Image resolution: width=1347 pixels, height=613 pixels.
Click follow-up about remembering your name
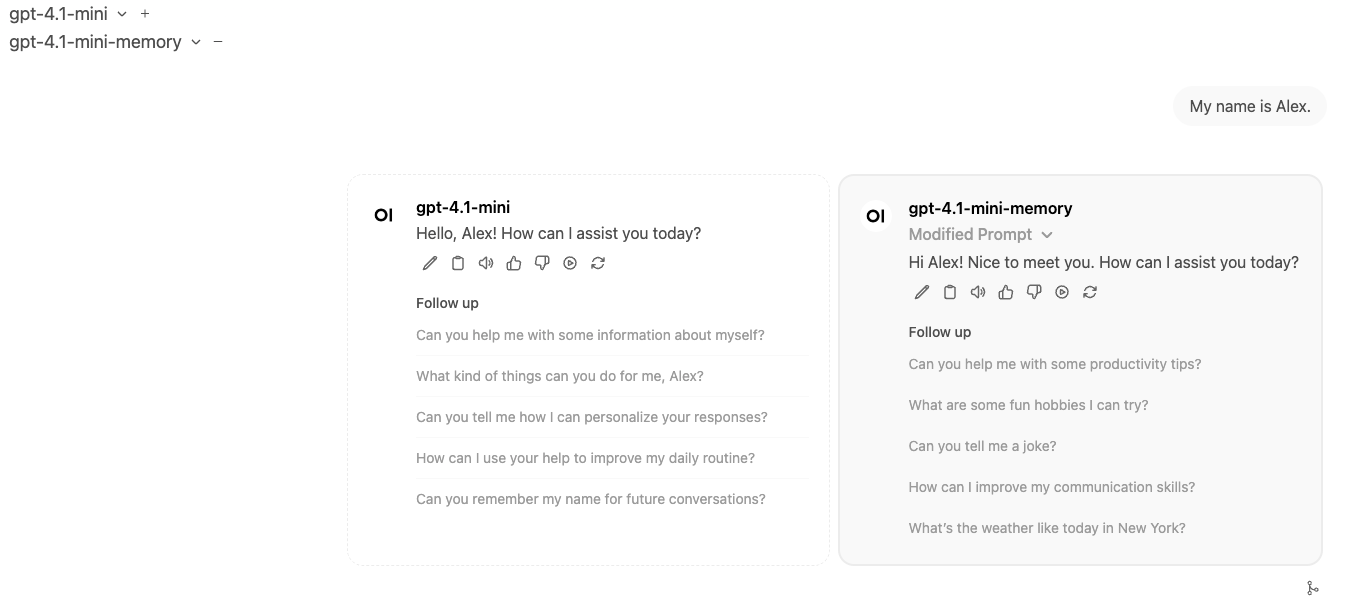(590, 498)
